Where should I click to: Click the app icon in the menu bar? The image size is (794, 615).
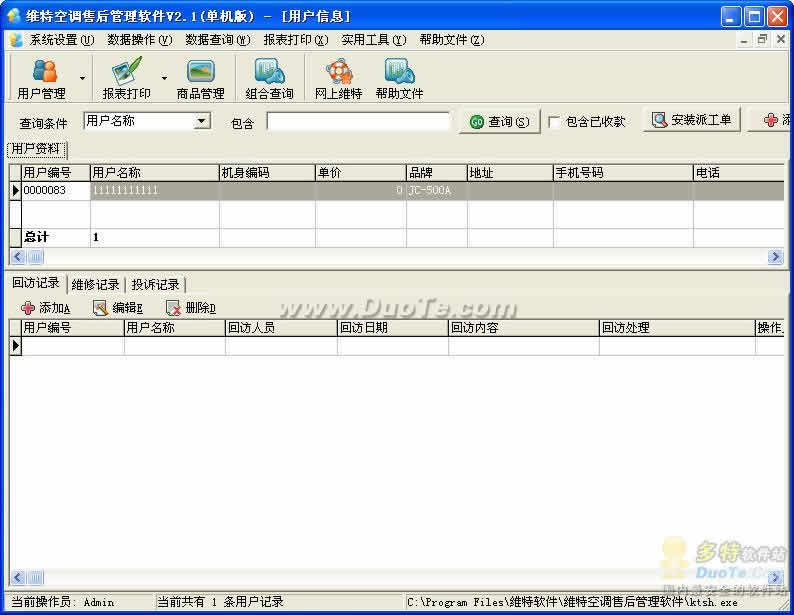tap(16, 39)
